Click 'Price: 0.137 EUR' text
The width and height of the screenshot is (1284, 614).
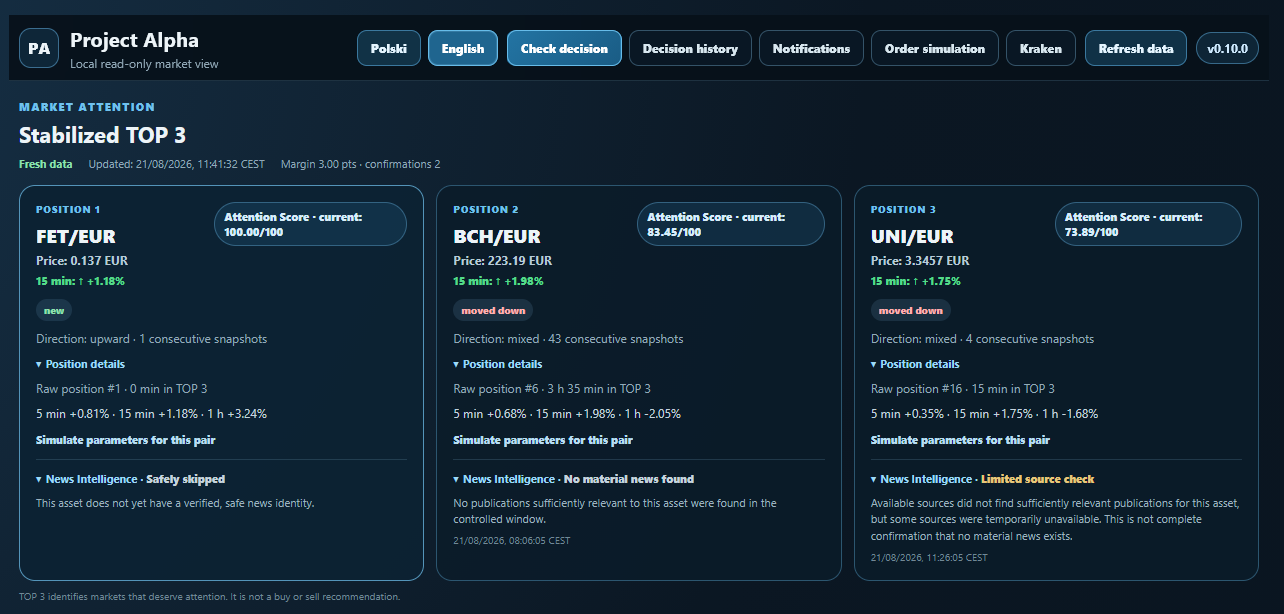point(82,261)
